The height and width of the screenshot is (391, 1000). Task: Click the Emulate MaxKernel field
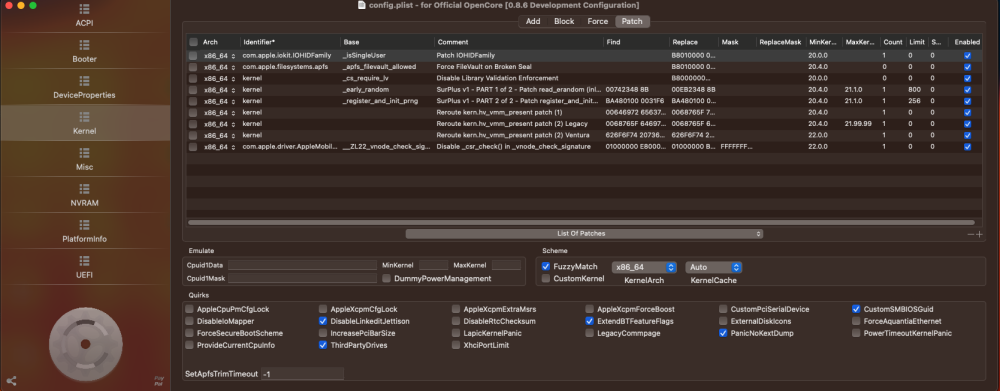506,265
